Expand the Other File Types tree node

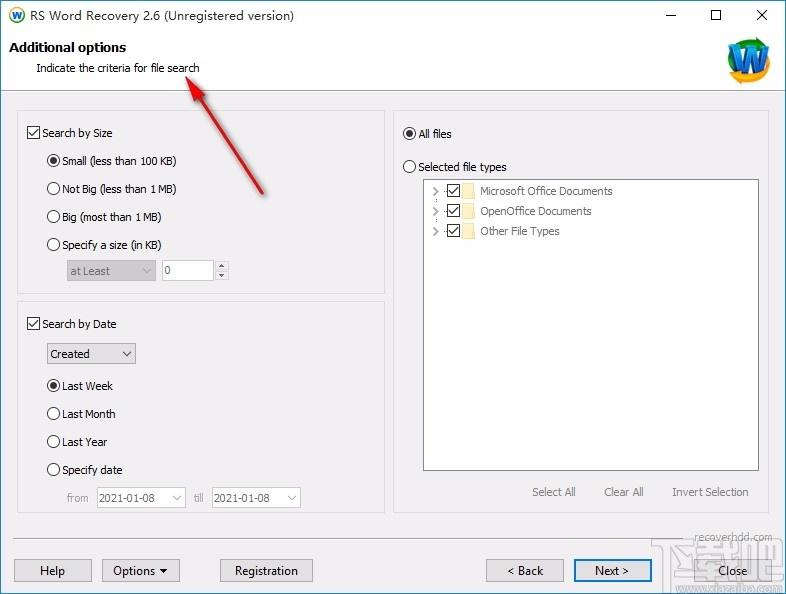(x=435, y=231)
